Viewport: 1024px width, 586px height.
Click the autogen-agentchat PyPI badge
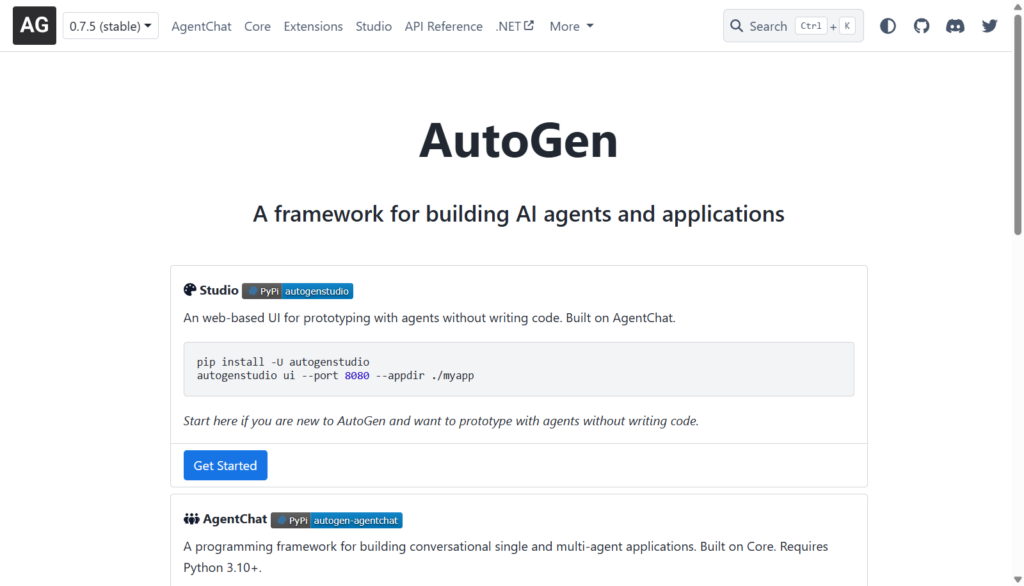coord(337,520)
